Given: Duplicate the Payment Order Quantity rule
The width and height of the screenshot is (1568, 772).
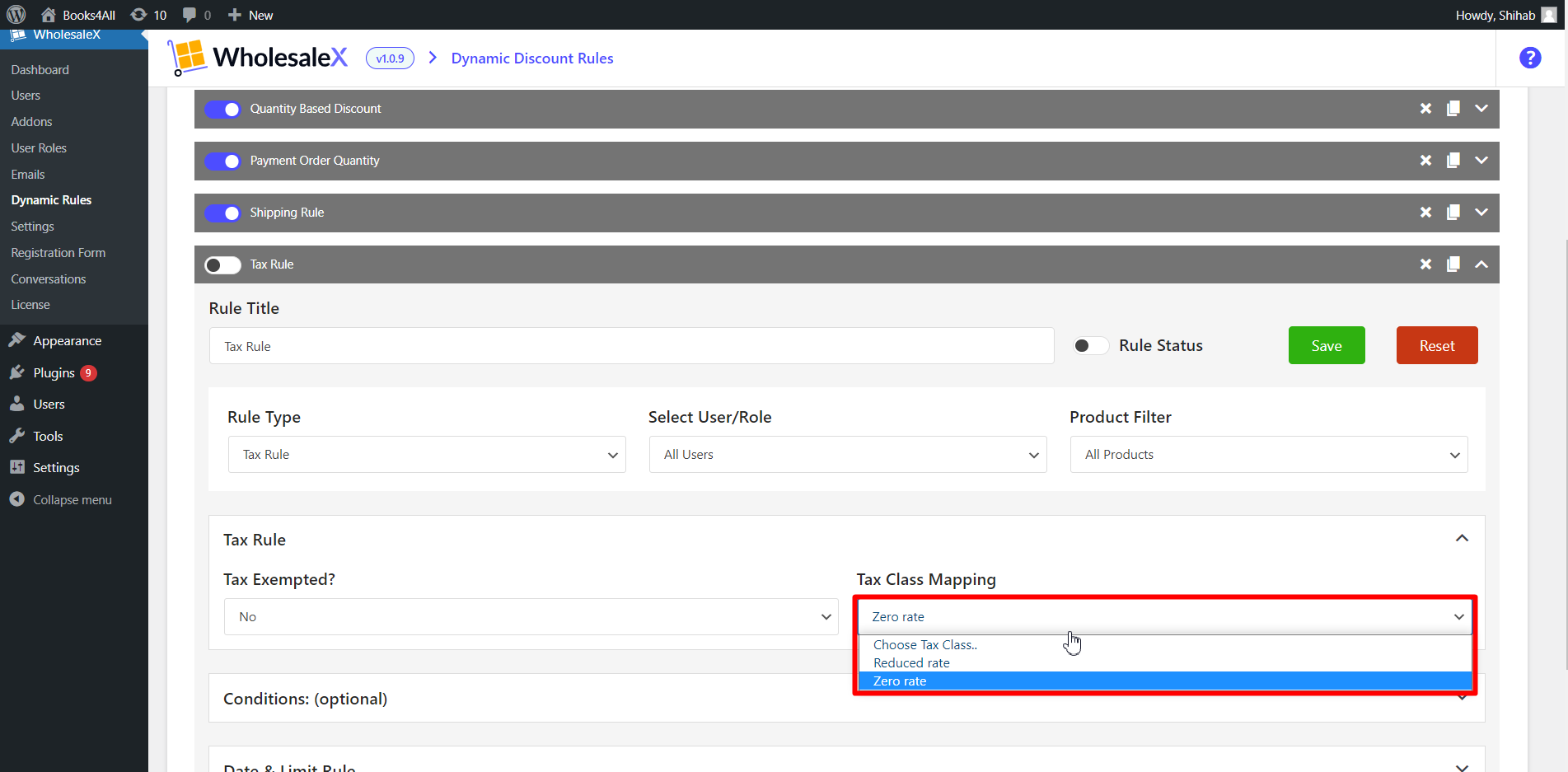Looking at the screenshot, I should (x=1453, y=161).
